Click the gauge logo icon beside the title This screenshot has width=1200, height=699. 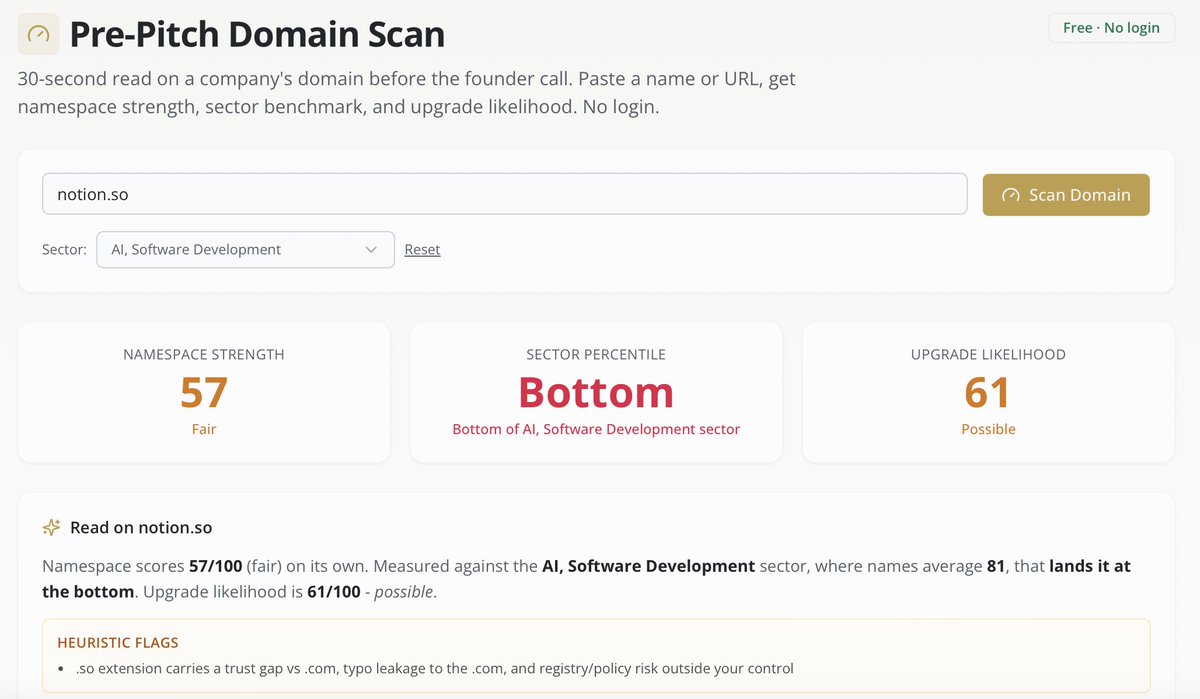coord(38,34)
